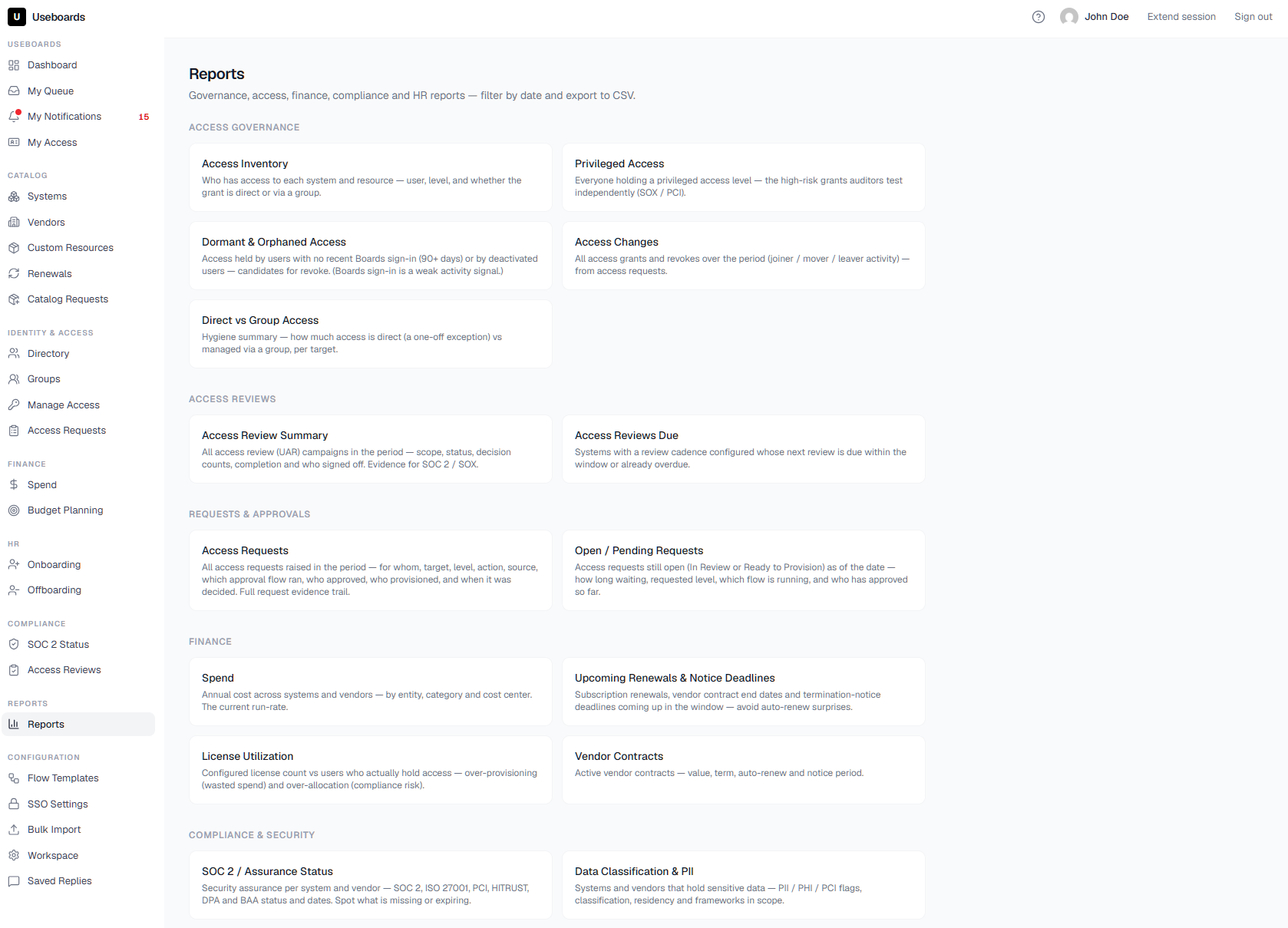1288x928 pixels.
Task: Click the Budget Planning target icon
Action: click(x=14, y=510)
